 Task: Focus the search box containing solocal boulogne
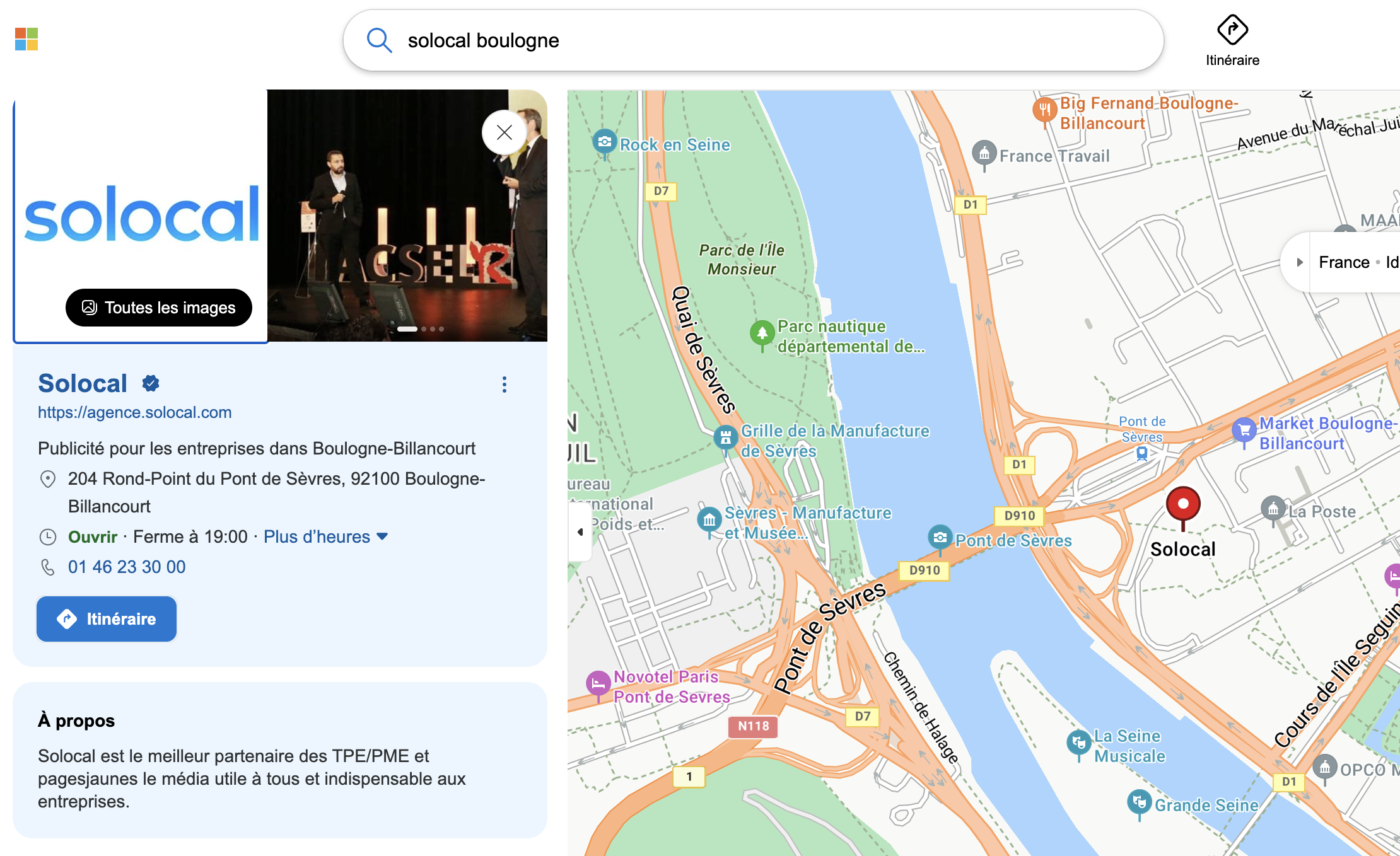pos(753,40)
